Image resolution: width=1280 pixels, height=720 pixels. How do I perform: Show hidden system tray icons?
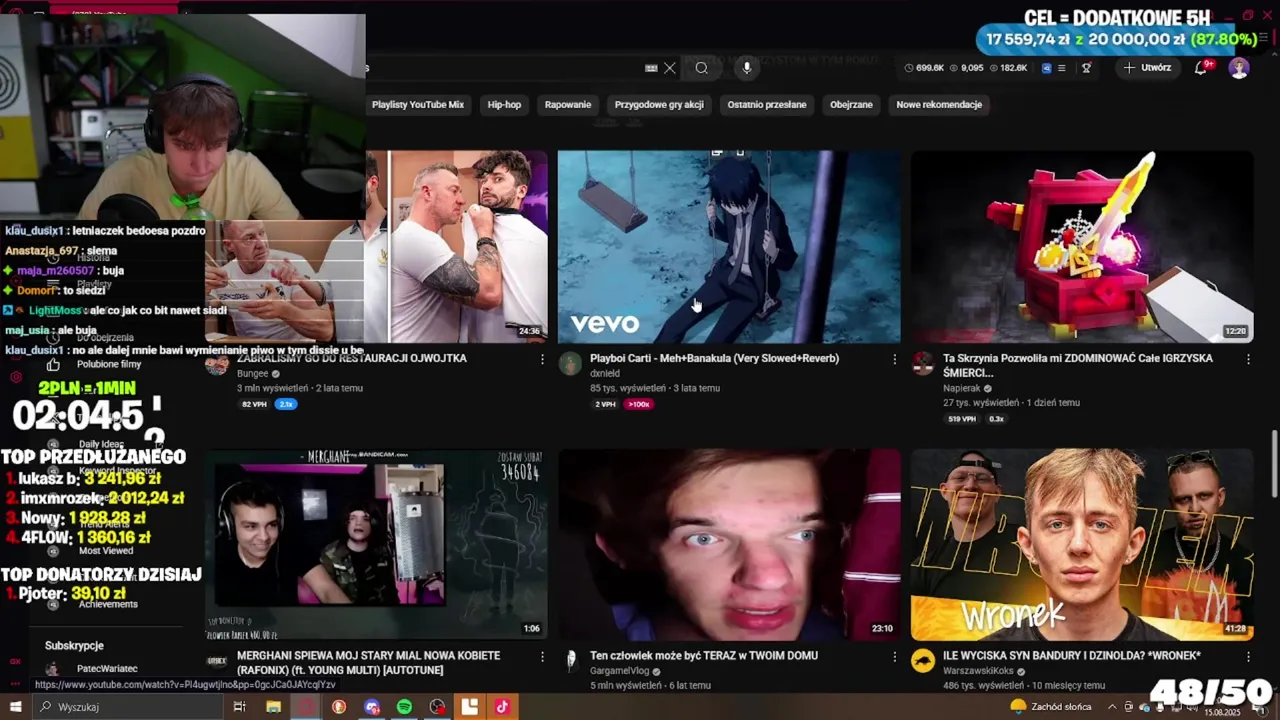click(x=1112, y=707)
